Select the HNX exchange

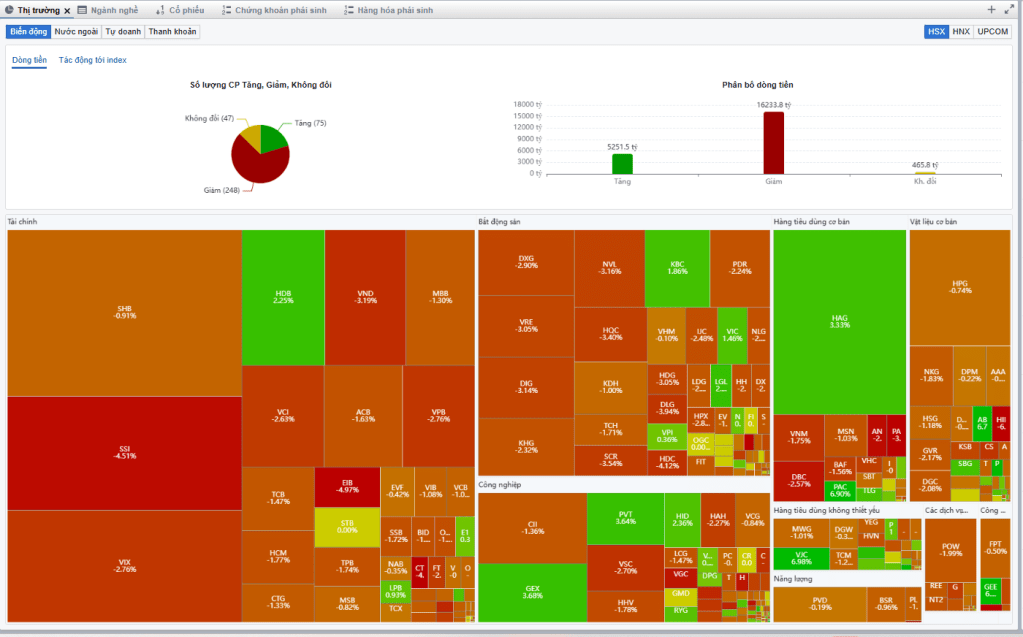(961, 32)
